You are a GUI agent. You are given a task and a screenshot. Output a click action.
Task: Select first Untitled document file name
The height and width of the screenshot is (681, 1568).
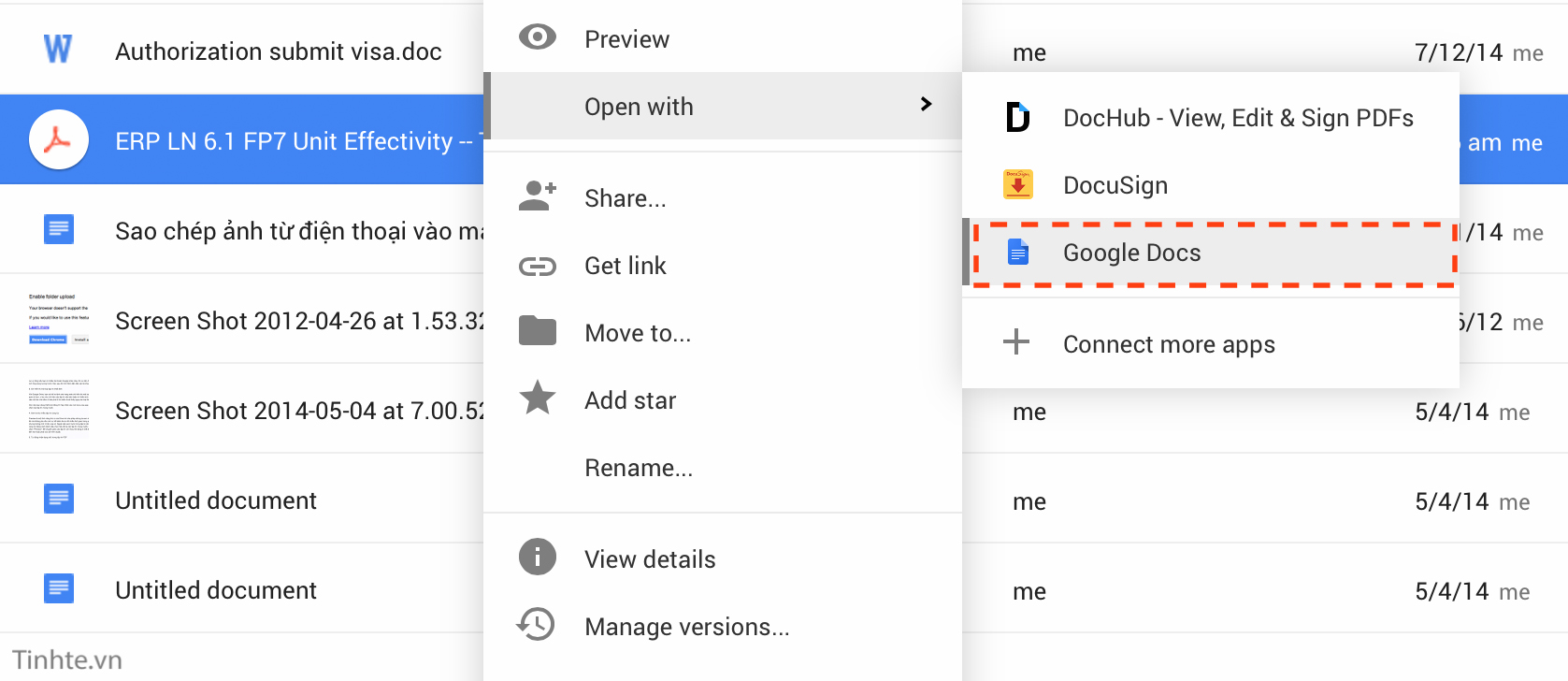point(216,500)
